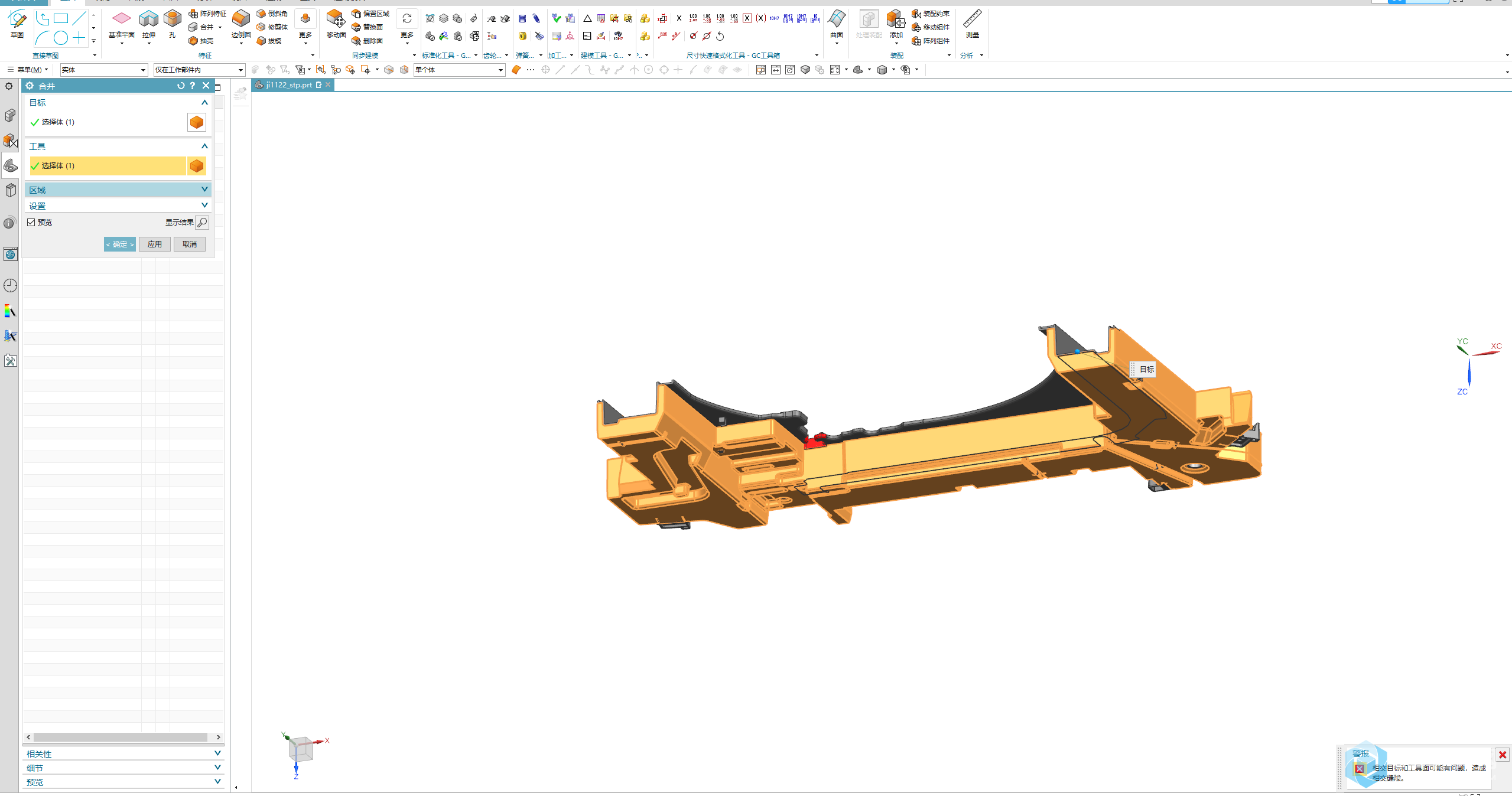Click 阵列特征 pattern feature
The image size is (1512, 796).
[x=207, y=14]
